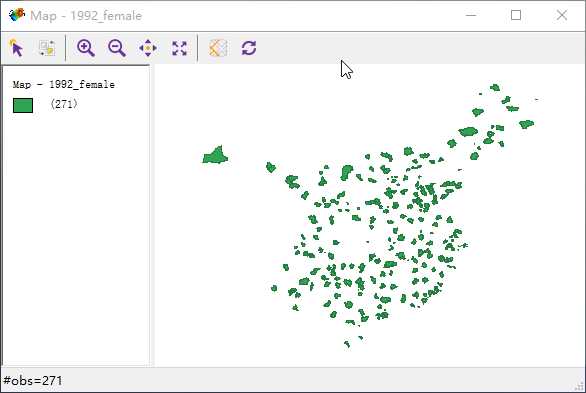The width and height of the screenshot is (586, 393).
Task: Open the Base Map icon
Action: (218, 48)
